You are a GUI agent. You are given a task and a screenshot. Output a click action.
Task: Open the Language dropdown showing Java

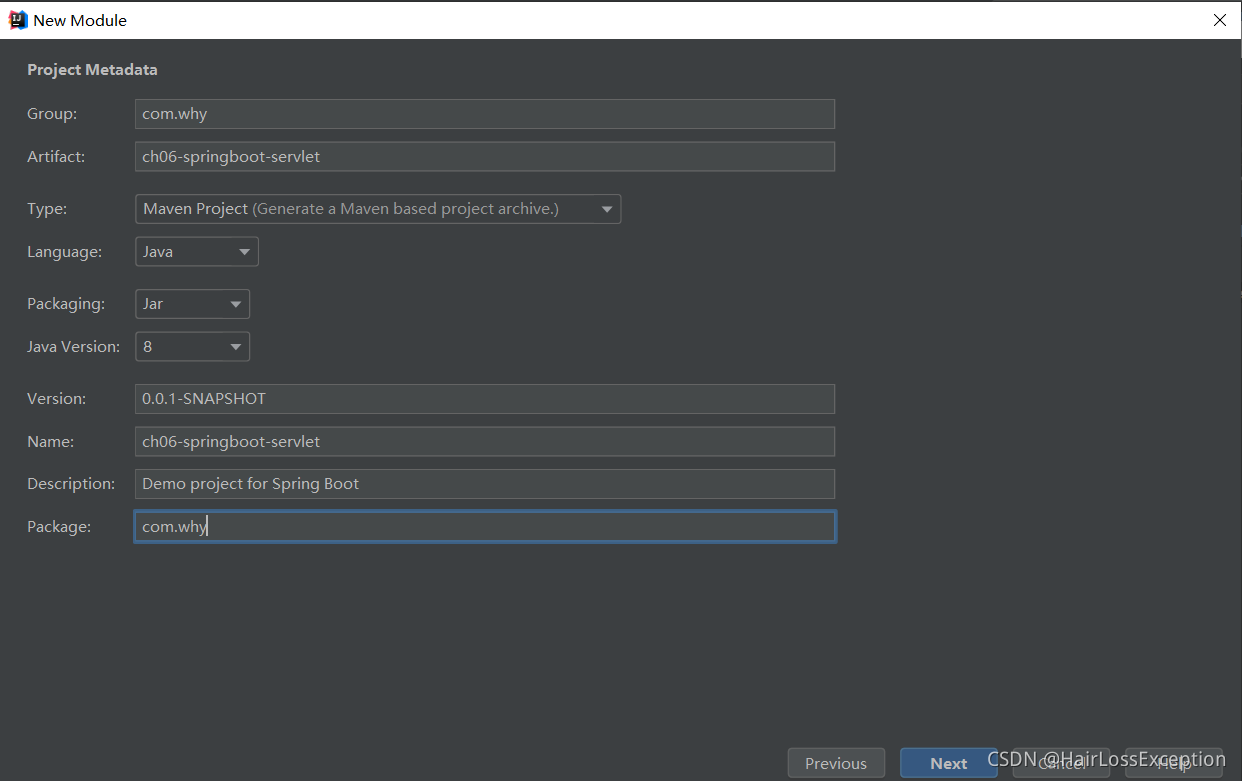coord(196,251)
